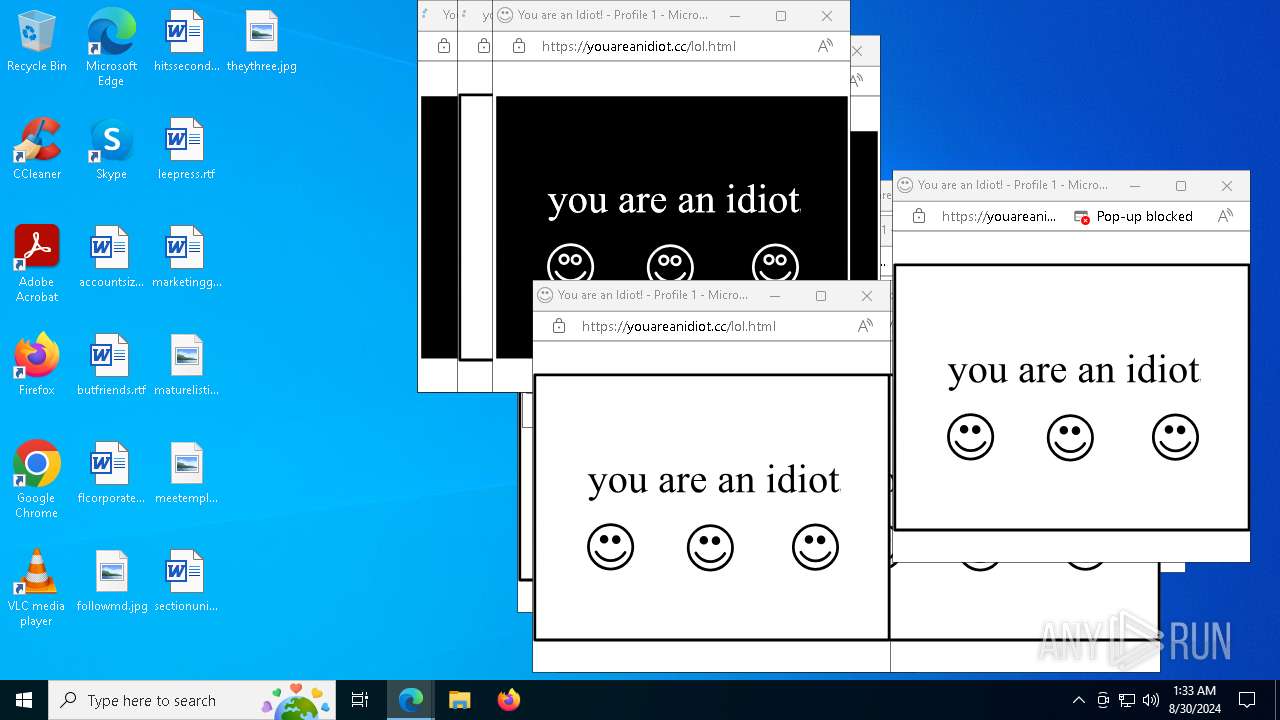Viewport: 1280px width, 720px height.
Task: Click Read aloud icon in front center window
Action: pos(865,326)
